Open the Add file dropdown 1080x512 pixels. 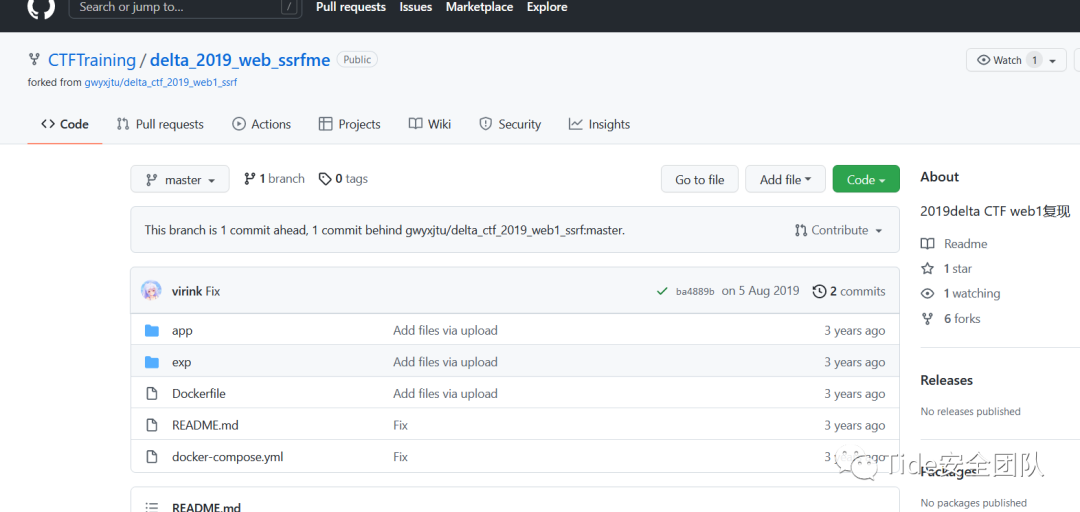[x=786, y=179]
